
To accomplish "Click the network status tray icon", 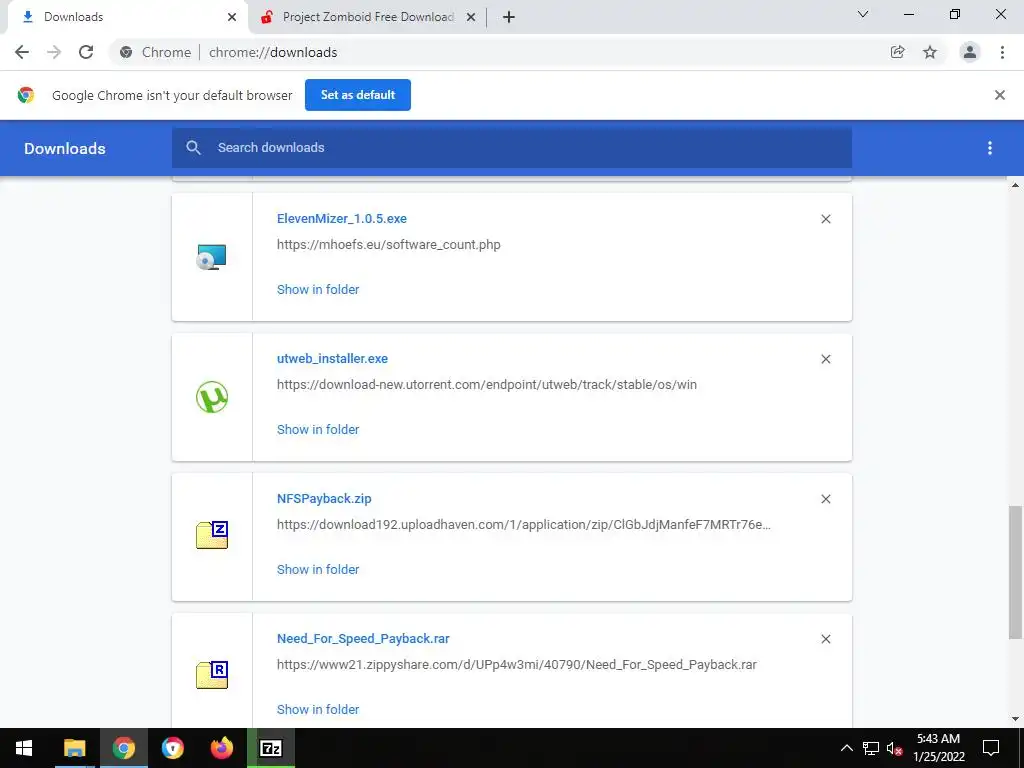I will coord(871,748).
